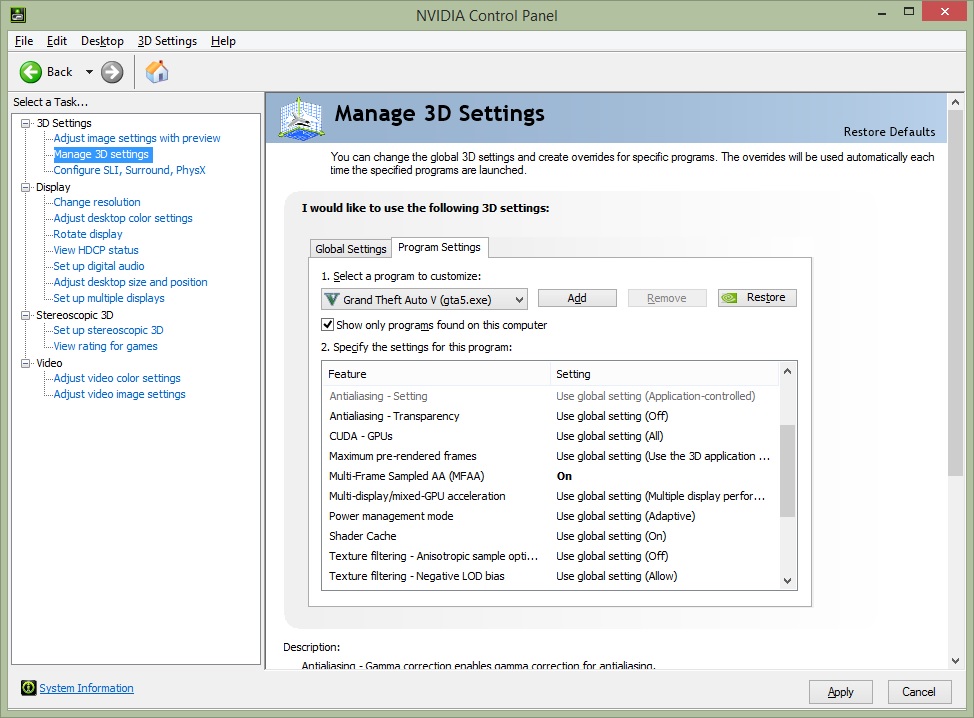
Task: Click the NVIDIA Control Panel title bar icon
Action: (18, 14)
